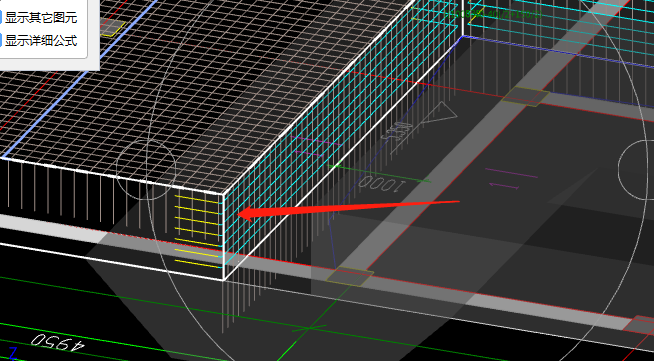Click the green cross marker near bottom
This screenshot has height=361, width=654.
[x=309, y=328]
